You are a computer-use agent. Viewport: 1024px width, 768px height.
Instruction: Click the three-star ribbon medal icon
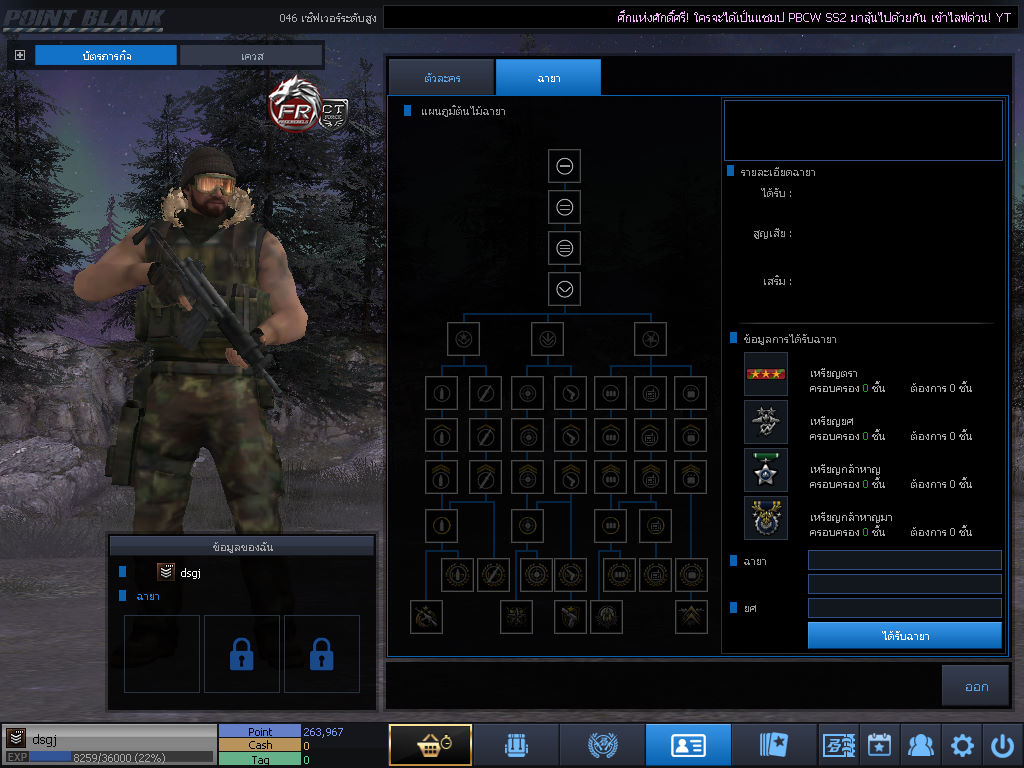766,374
